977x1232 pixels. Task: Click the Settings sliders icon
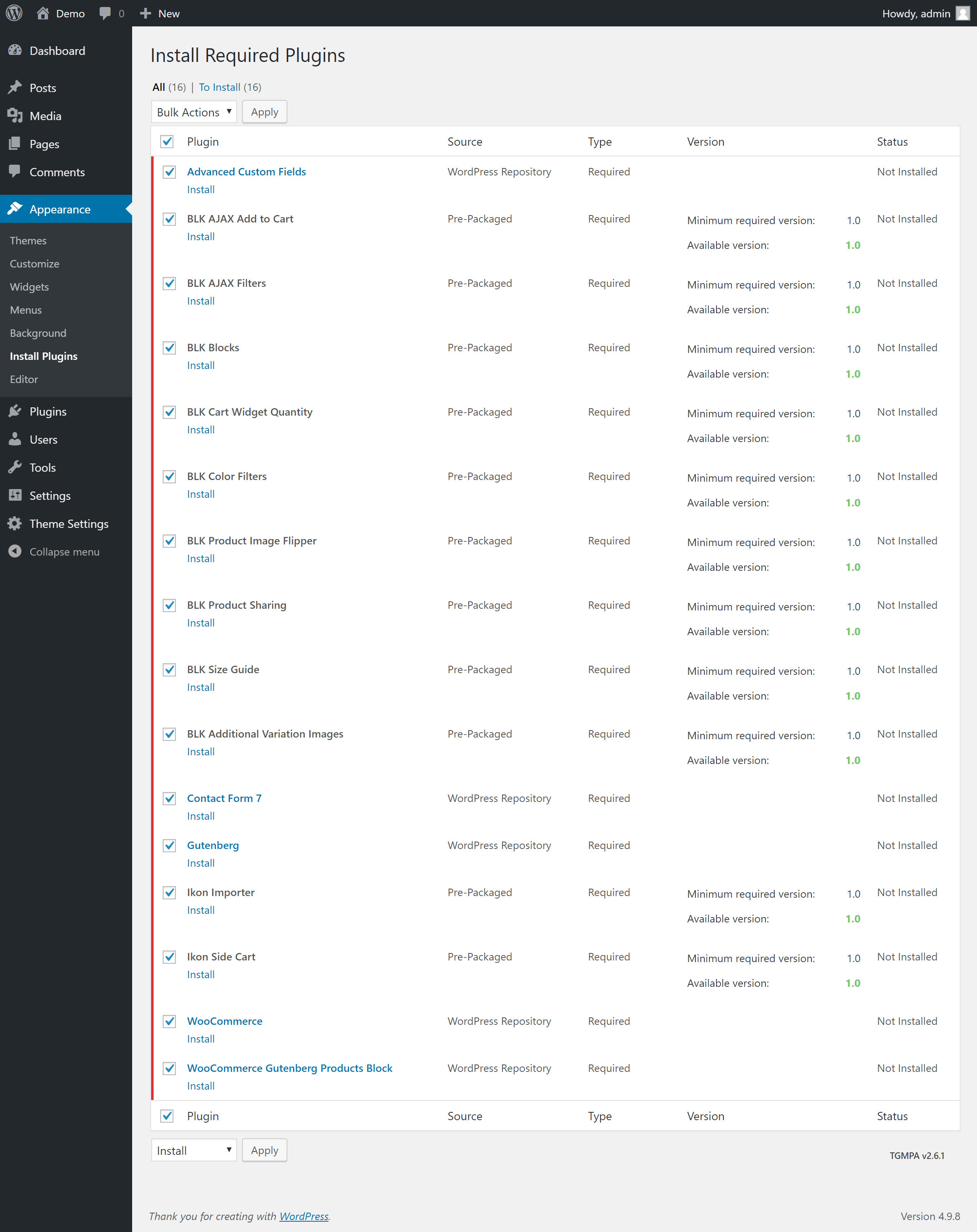click(x=15, y=495)
